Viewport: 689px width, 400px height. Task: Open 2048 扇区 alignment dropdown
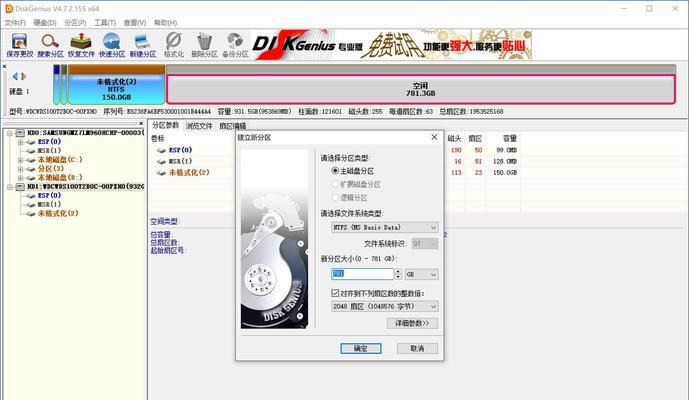(384, 306)
